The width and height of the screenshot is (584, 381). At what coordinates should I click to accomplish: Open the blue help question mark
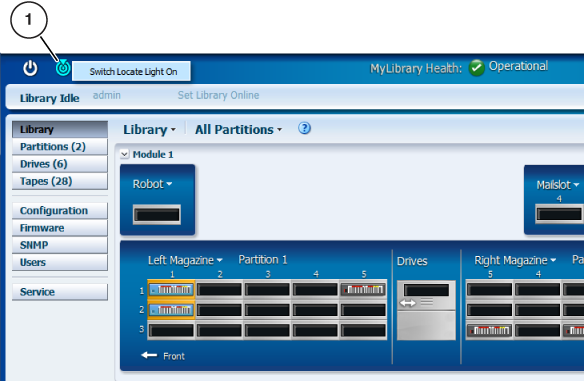(x=304, y=128)
